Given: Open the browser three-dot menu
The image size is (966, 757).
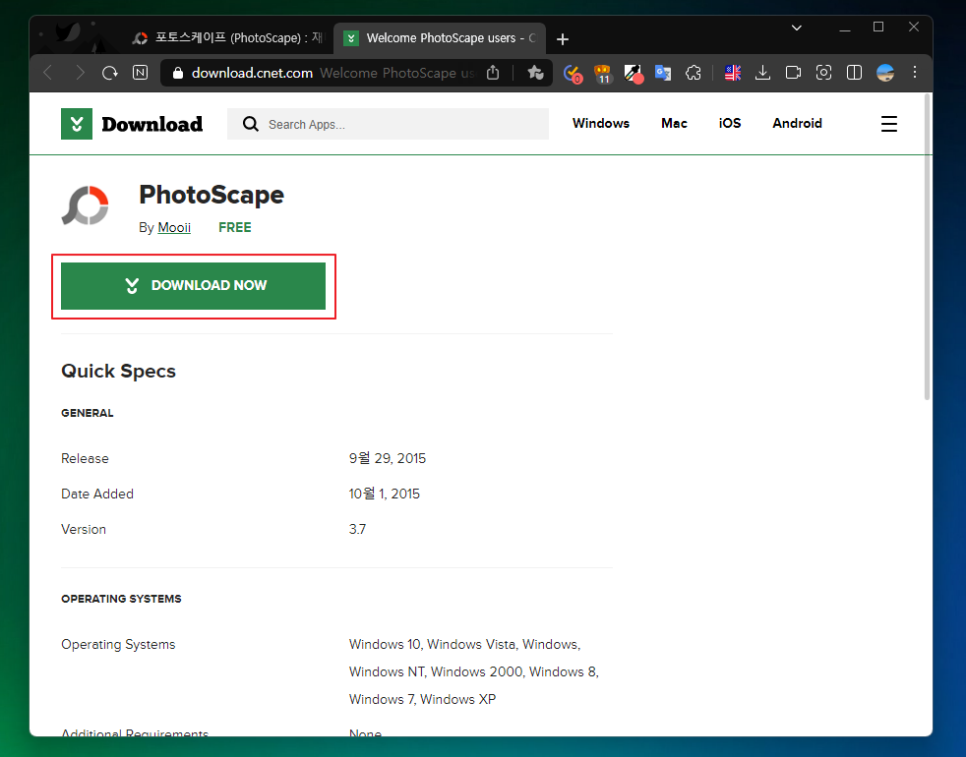Looking at the screenshot, I should tap(915, 73).
